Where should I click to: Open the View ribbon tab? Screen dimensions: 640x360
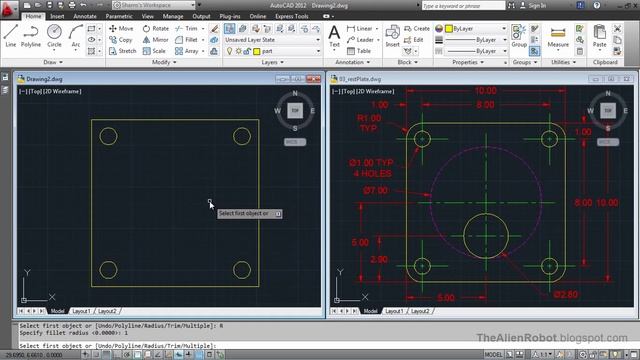[x=147, y=16]
